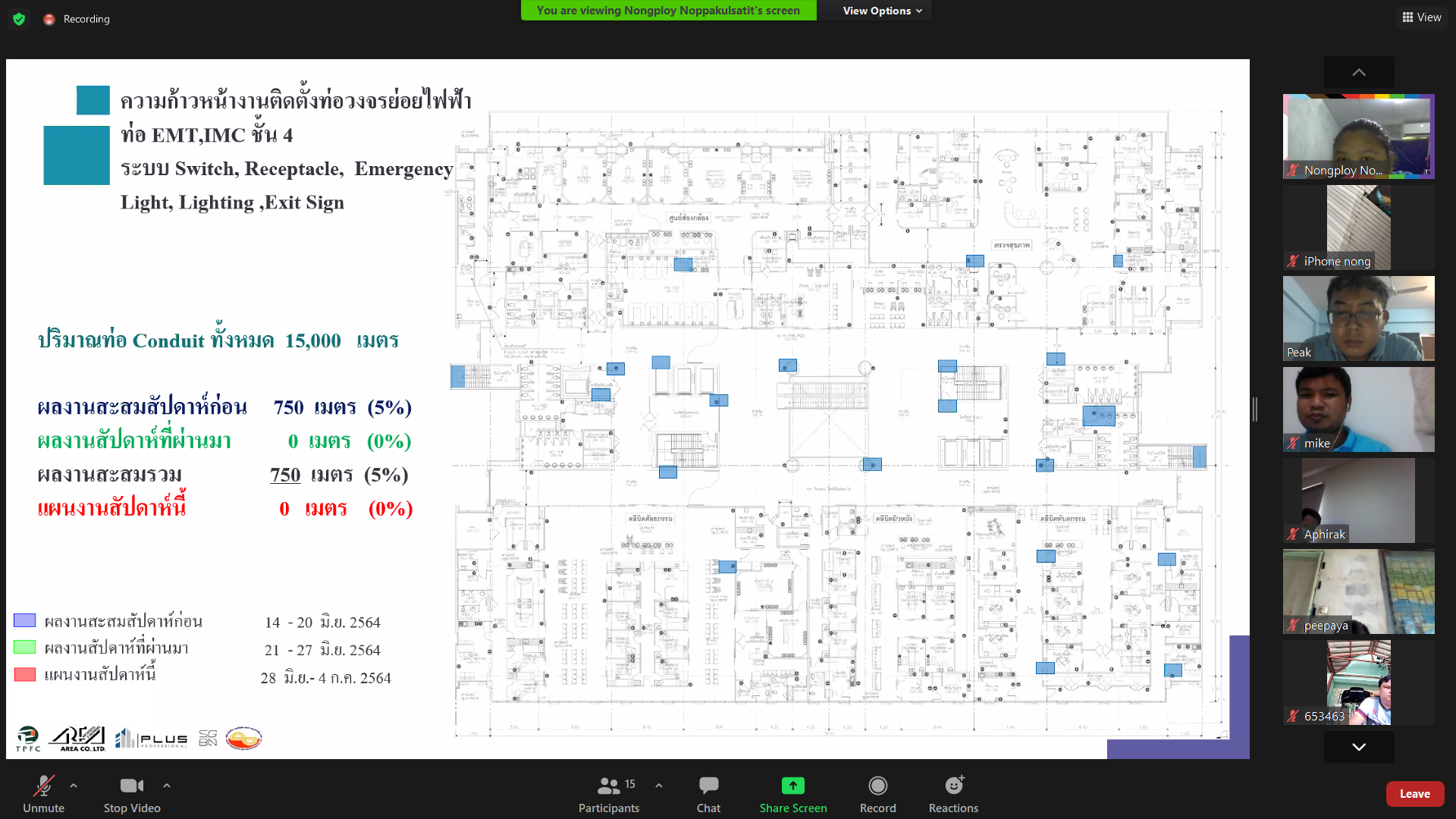Click the red legend swatch for this week's plan
1456x819 pixels.
click(25, 674)
